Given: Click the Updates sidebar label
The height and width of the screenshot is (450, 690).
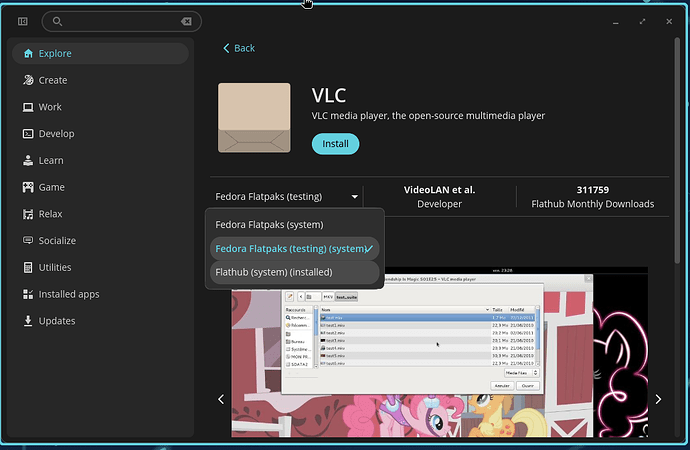Looking at the screenshot, I should (x=57, y=321).
